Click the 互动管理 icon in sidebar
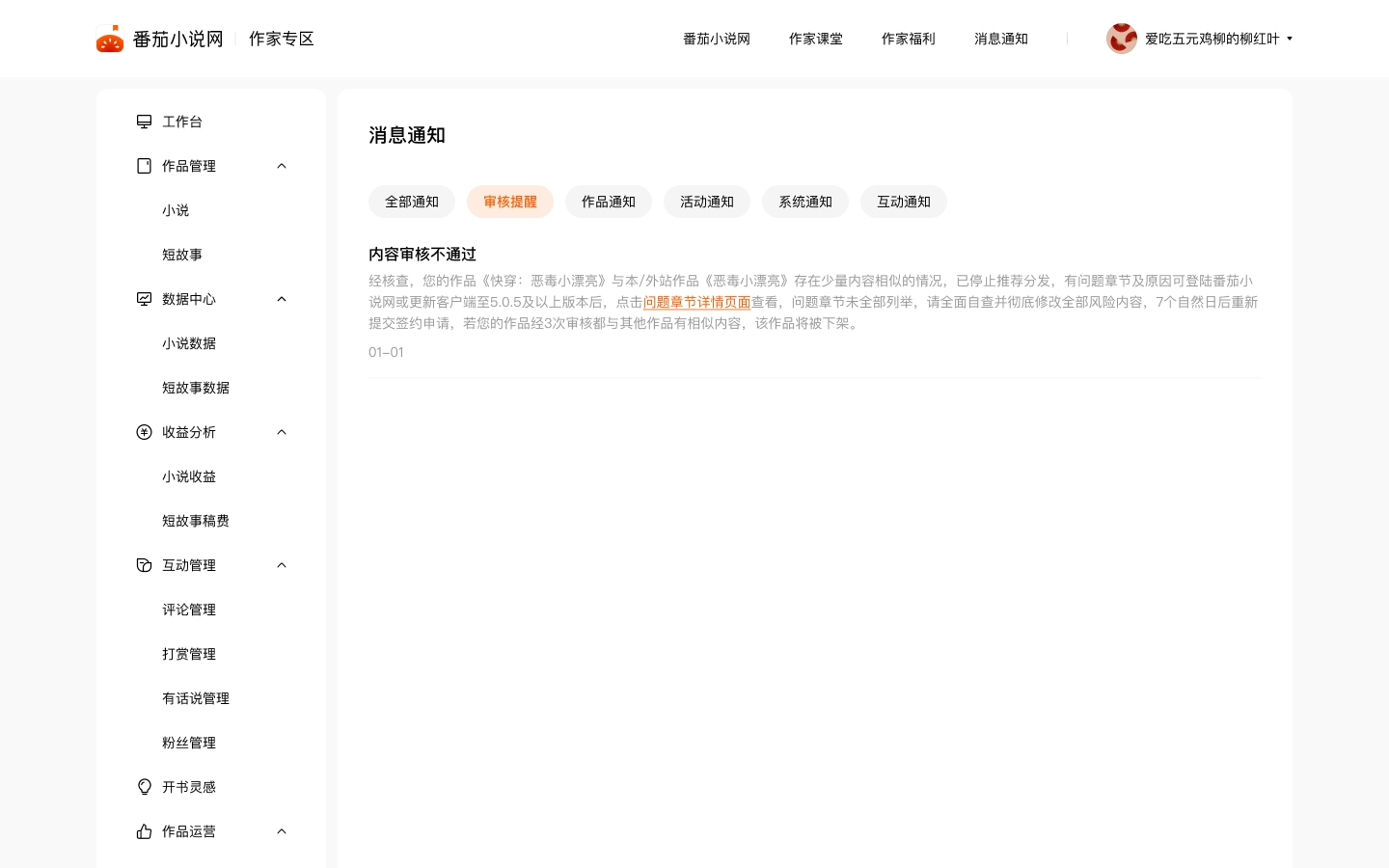This screenshot has height=868, width=1389. pyautogui.click(x=144, y=565)
